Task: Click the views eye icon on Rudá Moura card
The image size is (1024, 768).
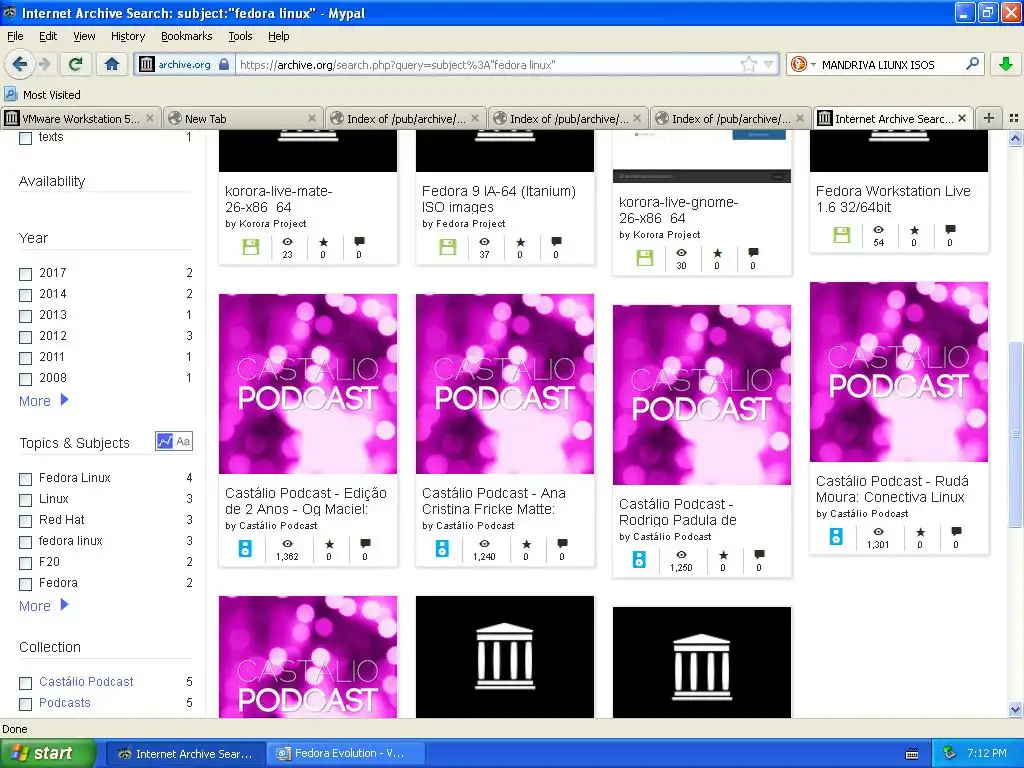Action: coord(878,532)
